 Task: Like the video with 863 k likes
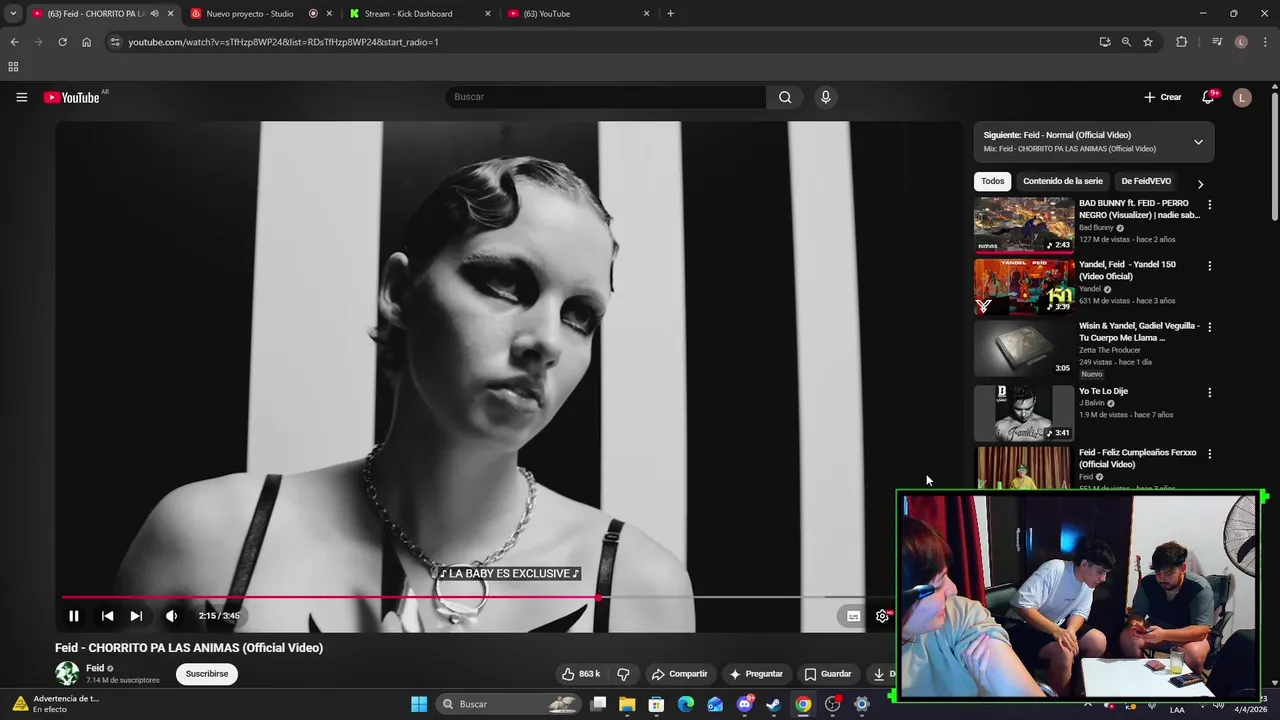click(581, 674)
